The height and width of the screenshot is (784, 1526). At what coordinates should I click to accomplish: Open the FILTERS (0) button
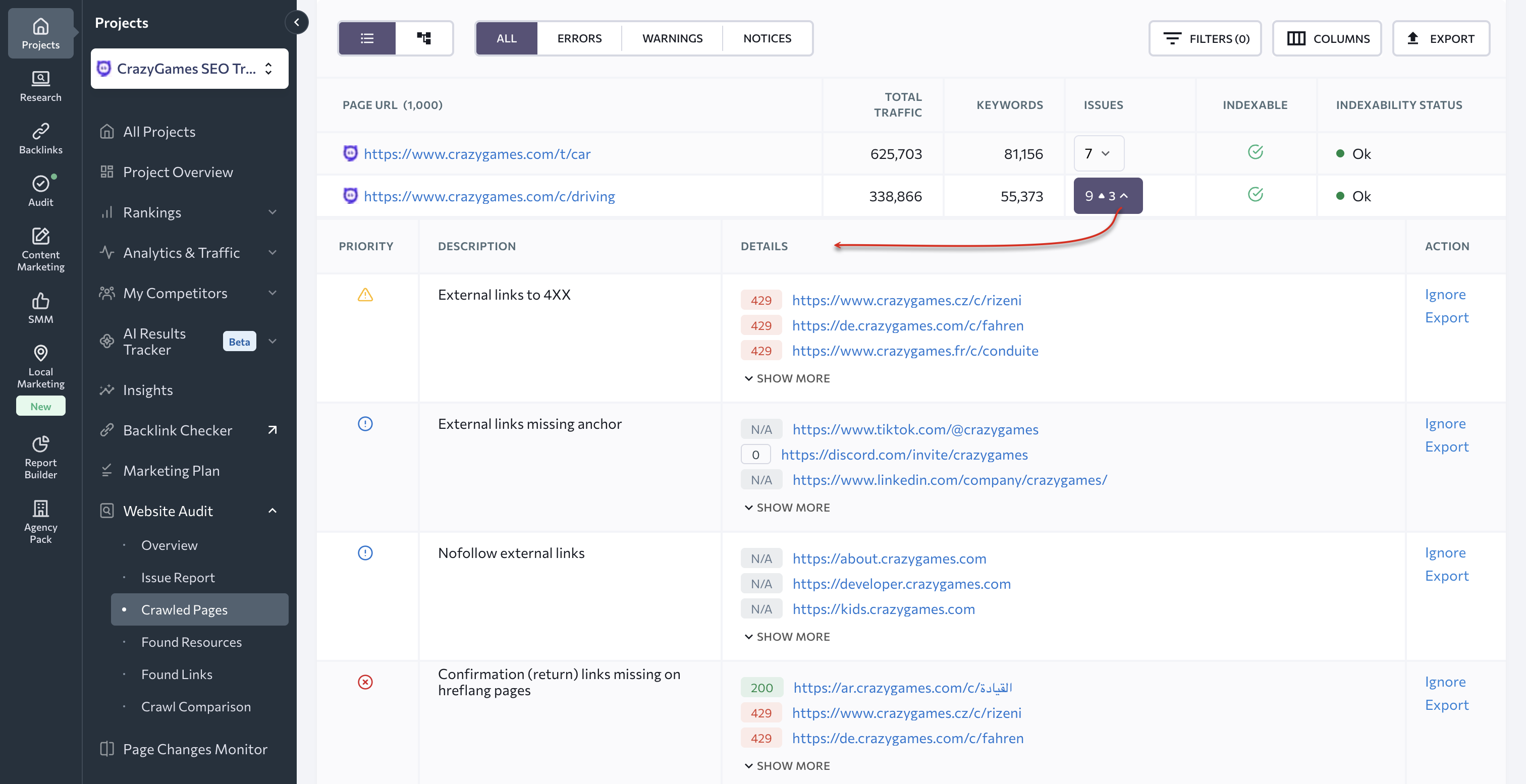coord(1205,38)
